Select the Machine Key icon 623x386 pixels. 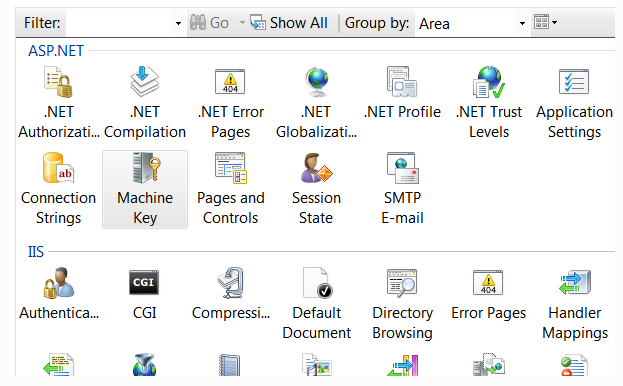tap(145, 189)
